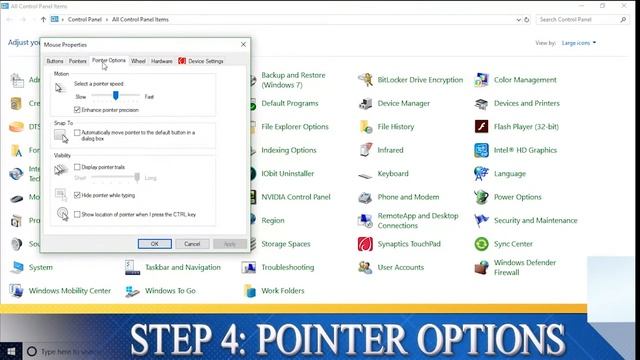Click the Infrared icon

pyautogui.click(x=365, y=150)
